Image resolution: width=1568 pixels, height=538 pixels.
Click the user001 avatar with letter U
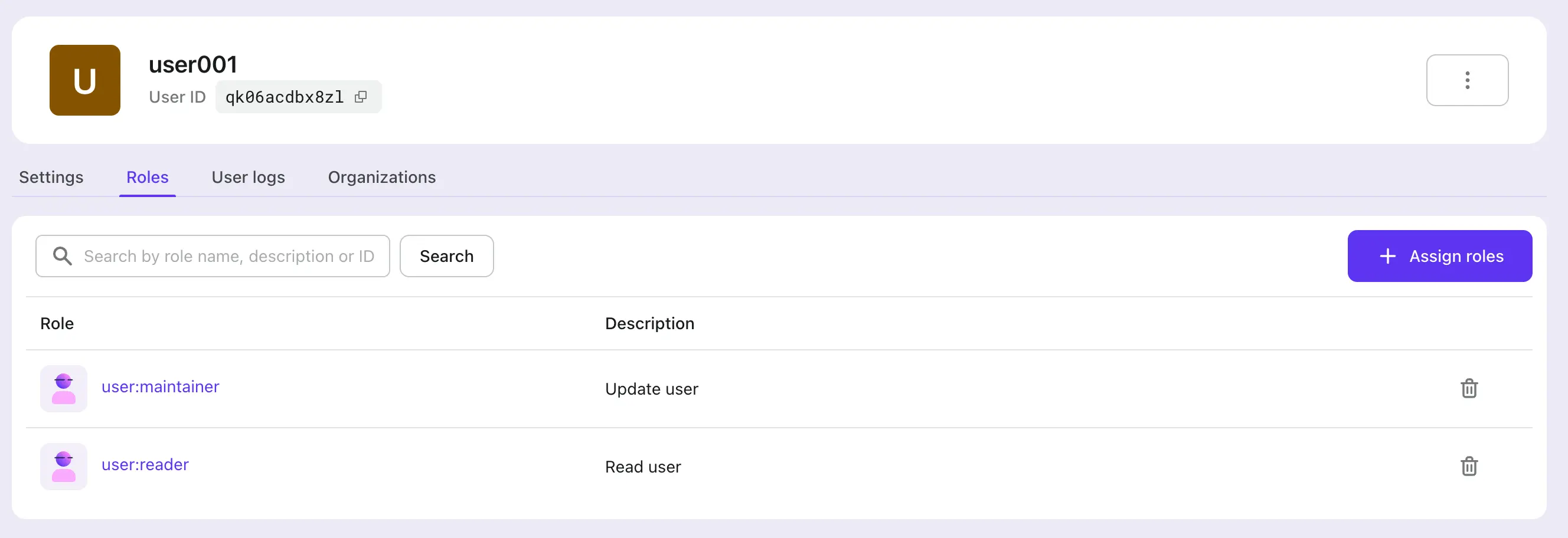pyautogui.click(x=84, y=80)
